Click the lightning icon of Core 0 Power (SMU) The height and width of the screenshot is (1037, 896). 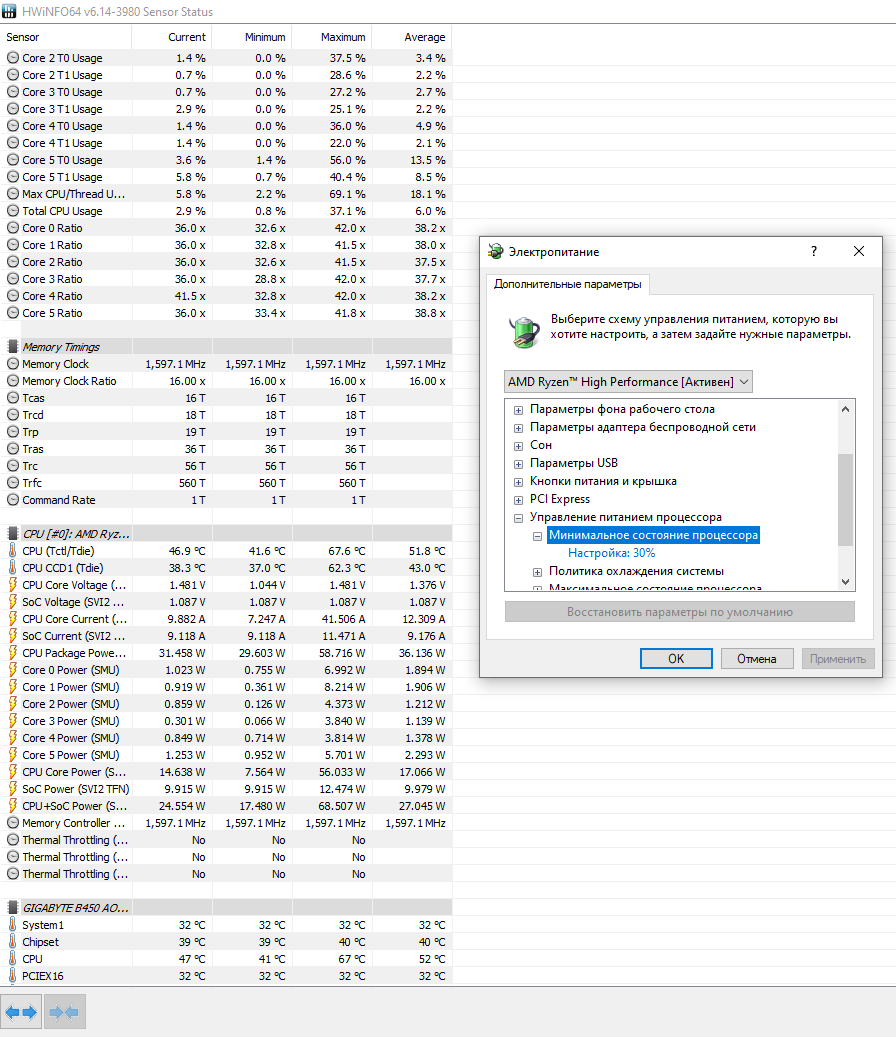point(12,670)
